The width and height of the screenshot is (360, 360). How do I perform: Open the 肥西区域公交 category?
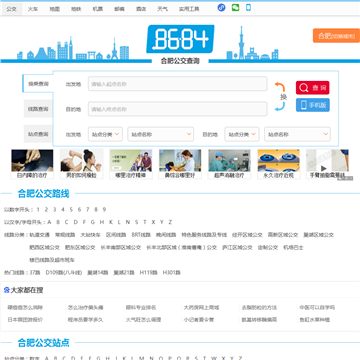[44, 247]
